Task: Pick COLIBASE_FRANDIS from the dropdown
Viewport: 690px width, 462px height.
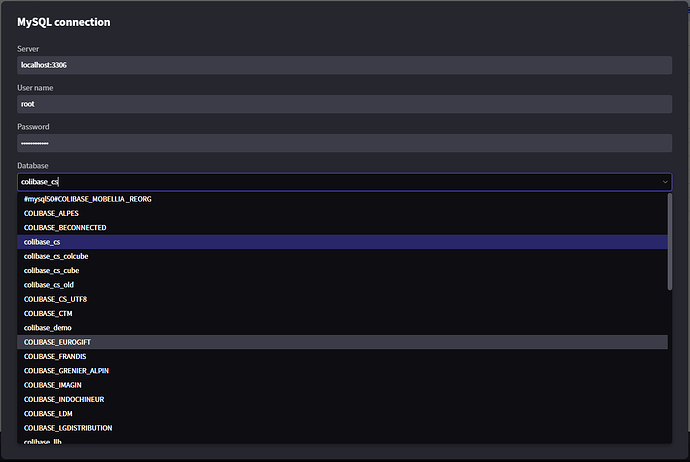Action: [56, 356]
